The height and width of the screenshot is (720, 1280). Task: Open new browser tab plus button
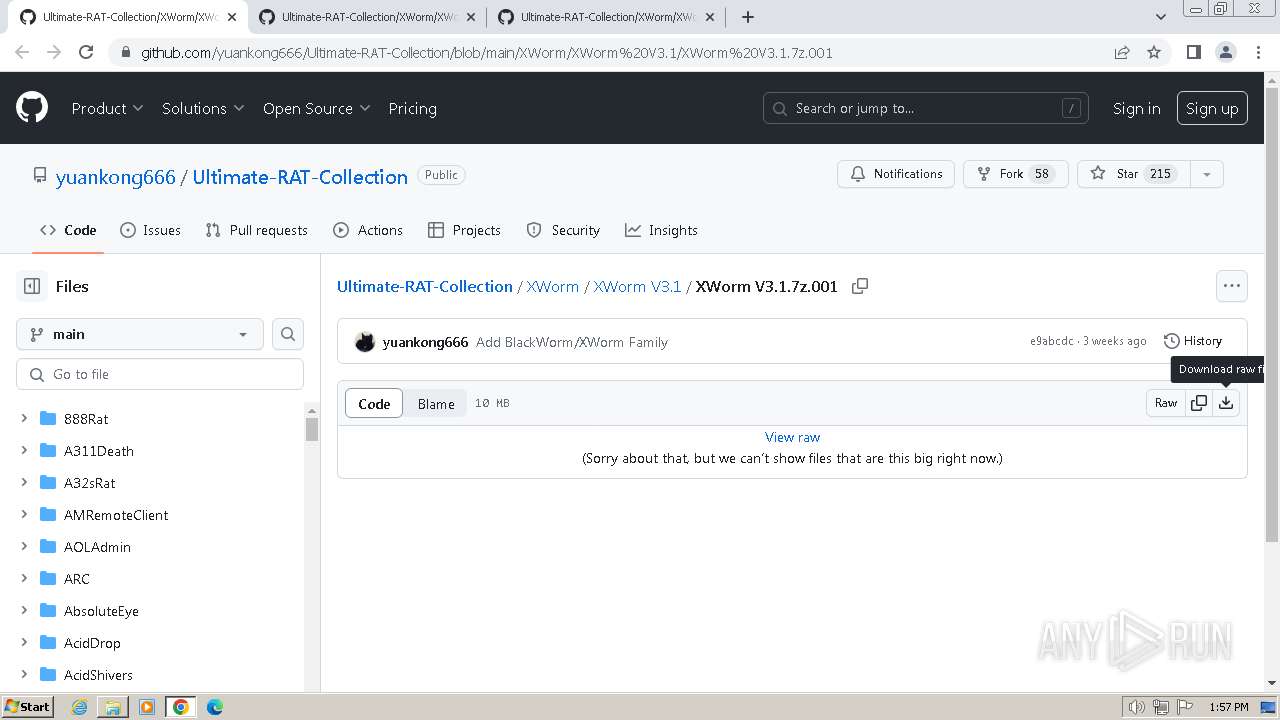(x=748, y=17)
